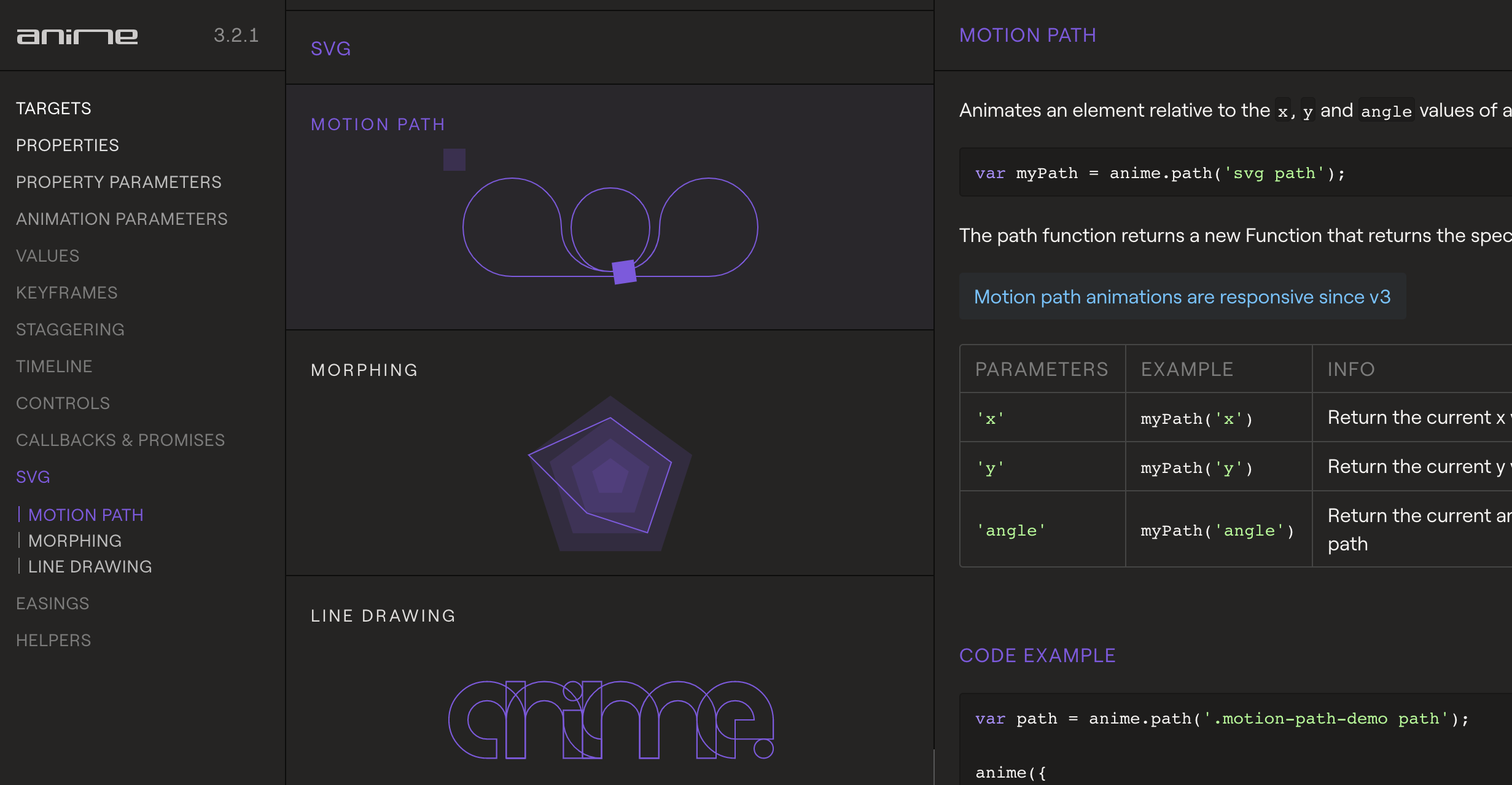Click the anime line drawing logo demo

(x=610, y=719)
